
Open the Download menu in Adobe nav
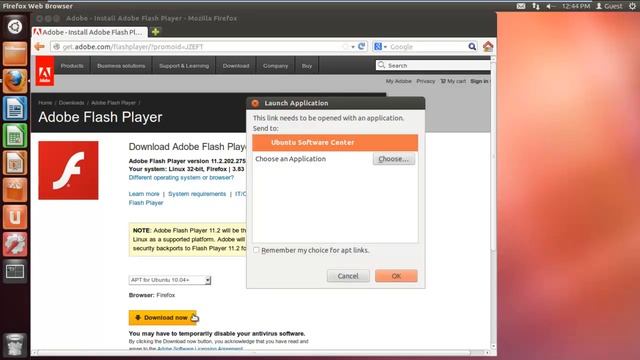point(236,66)
